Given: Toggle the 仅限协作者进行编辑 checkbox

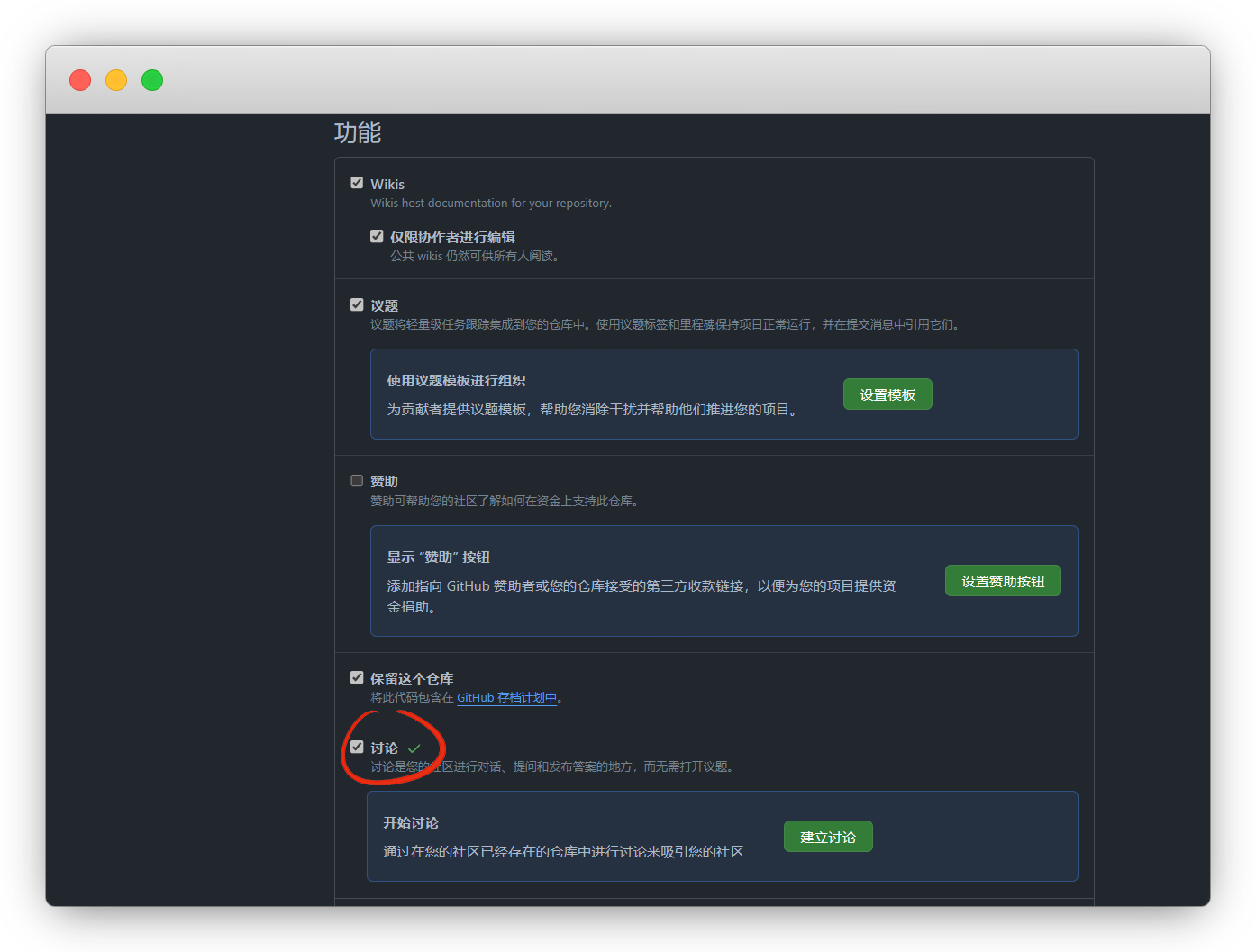Looking at the screenshot, I should [377, 237].
